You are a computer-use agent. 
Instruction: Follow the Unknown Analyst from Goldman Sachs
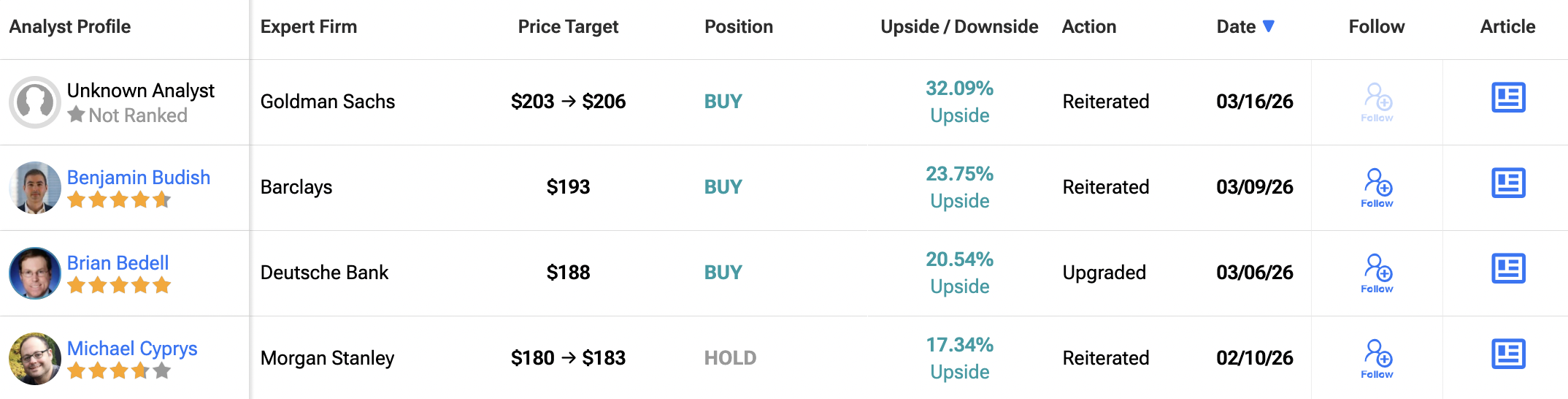click(x=1377, y=102)
